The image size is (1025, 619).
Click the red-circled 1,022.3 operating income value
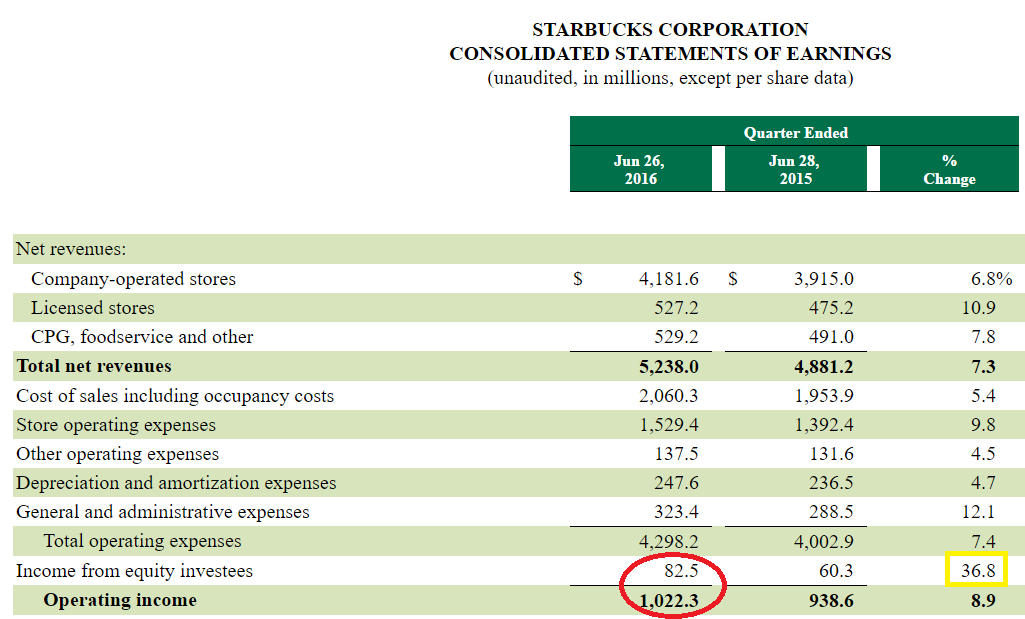(668, 600)
